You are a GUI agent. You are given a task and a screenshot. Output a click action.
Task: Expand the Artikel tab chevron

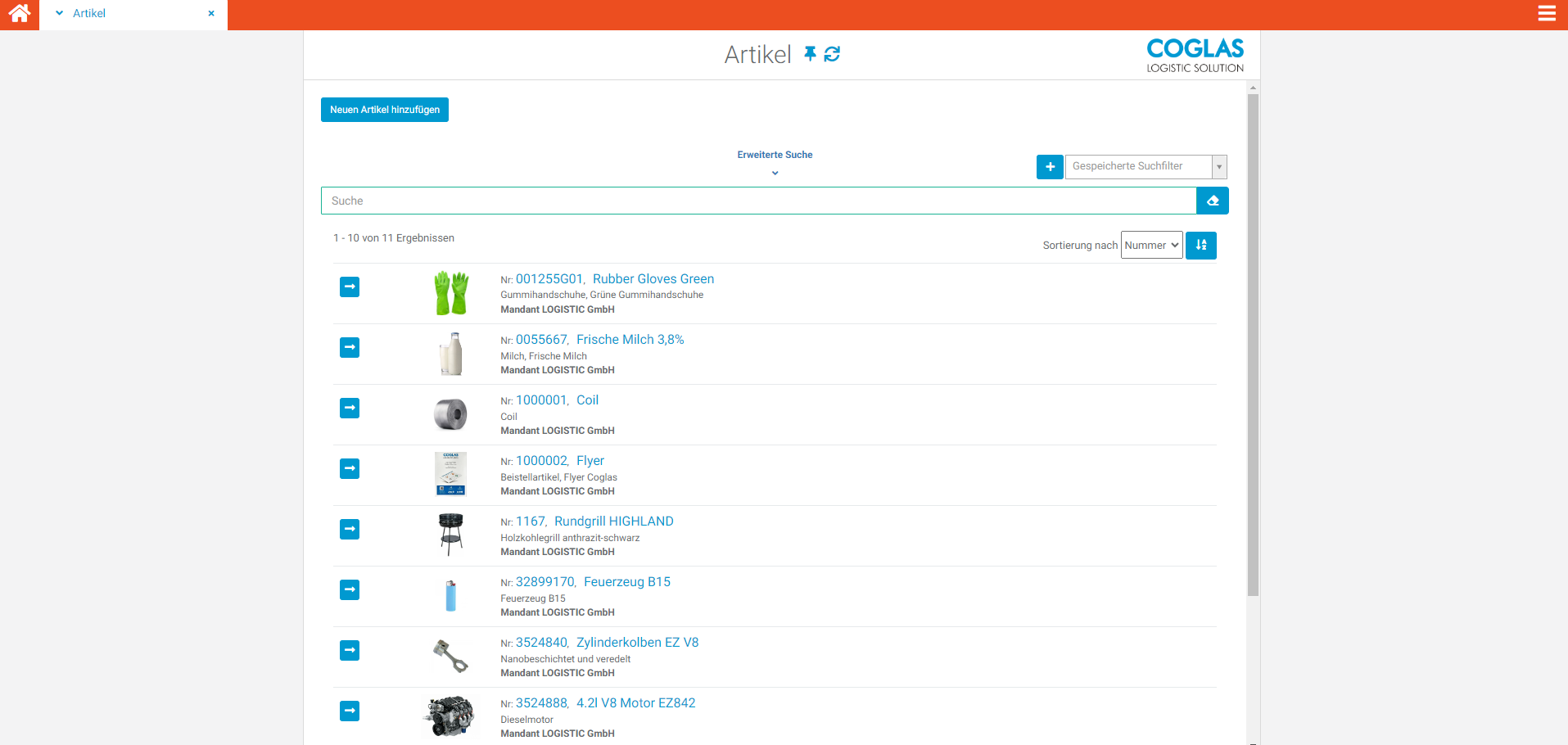[x=59, y=14]
